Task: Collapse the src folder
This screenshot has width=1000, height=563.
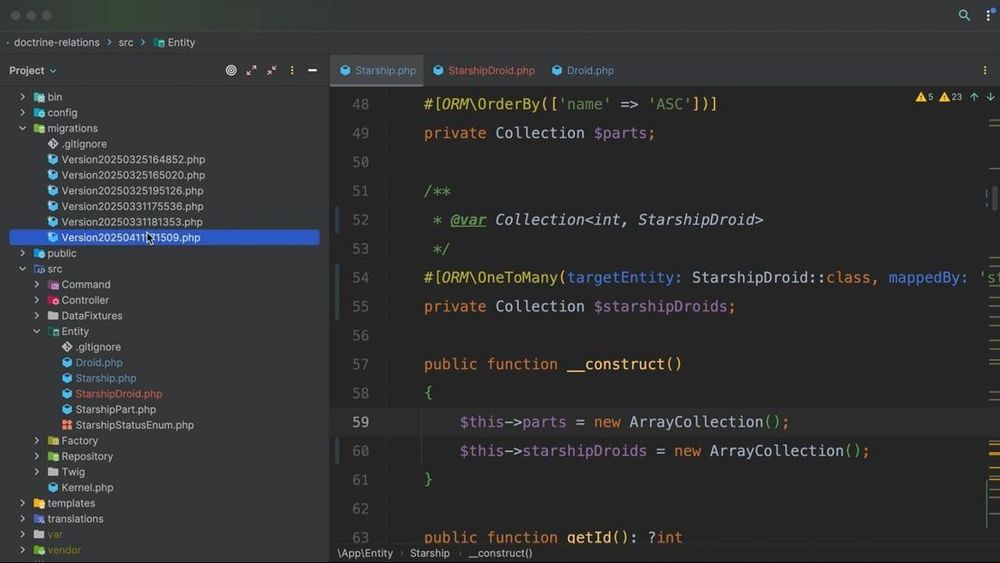Action: click(x=23, y=268)
